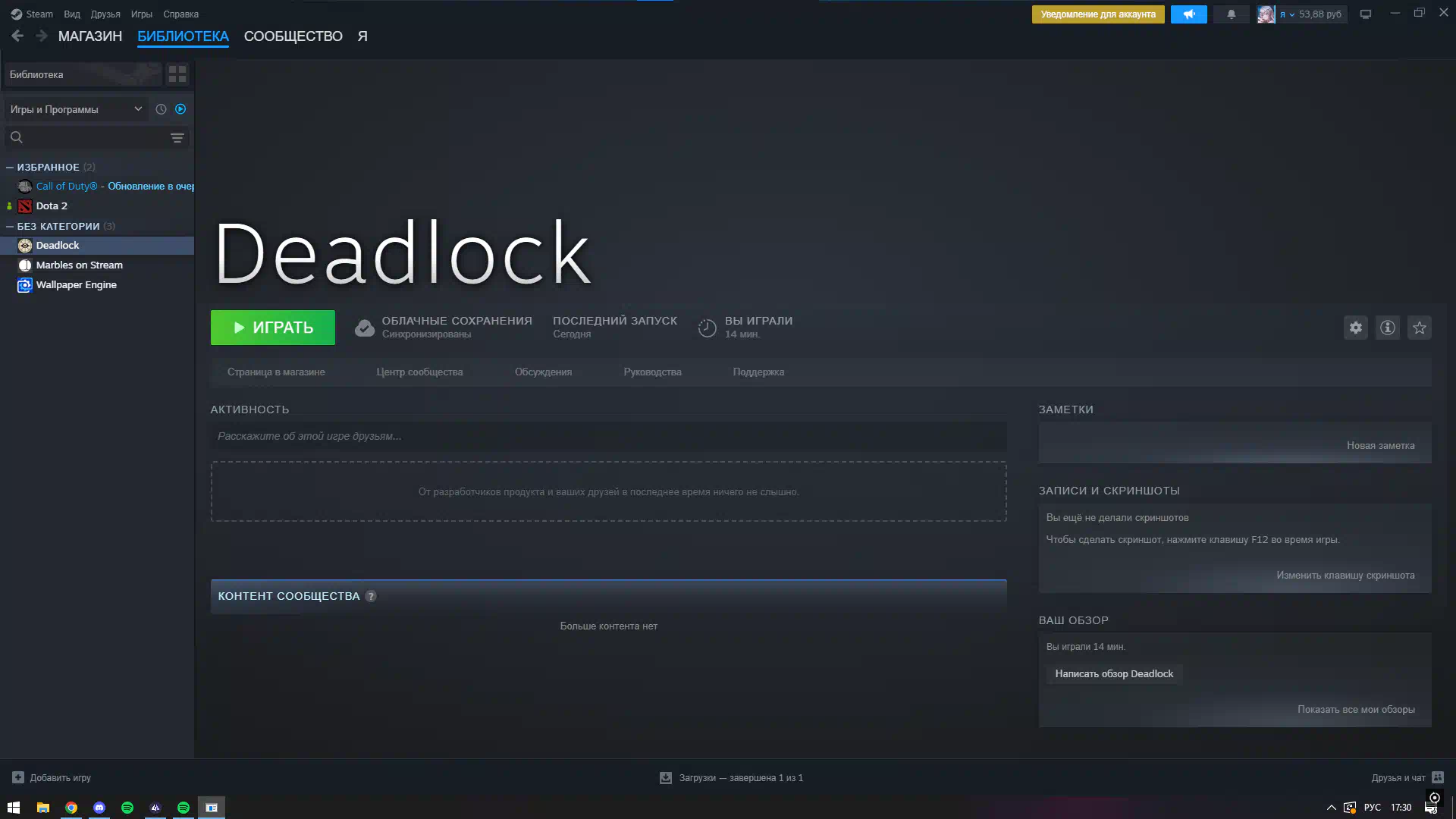This screenshot has width=1456, height=819.
Task: Enter Big Picture mode via monitor icon
Action: (1366, 14)
